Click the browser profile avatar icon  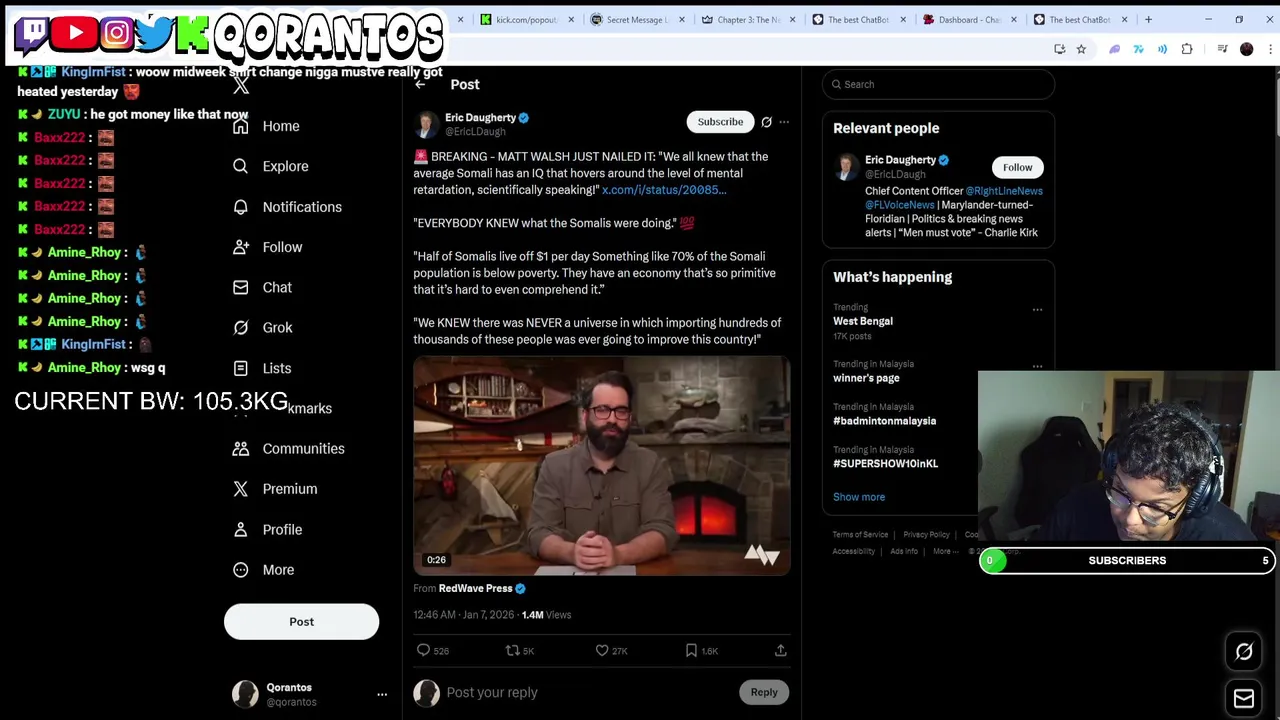(1246, 49)
